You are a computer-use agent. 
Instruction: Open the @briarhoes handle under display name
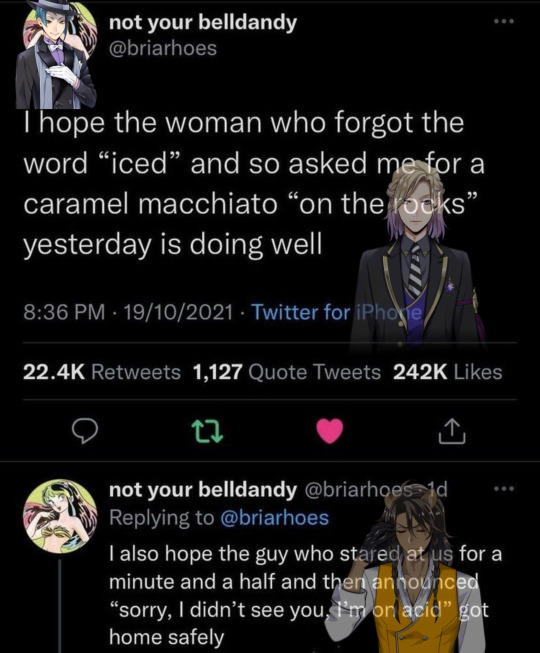(x=163, y=48)
